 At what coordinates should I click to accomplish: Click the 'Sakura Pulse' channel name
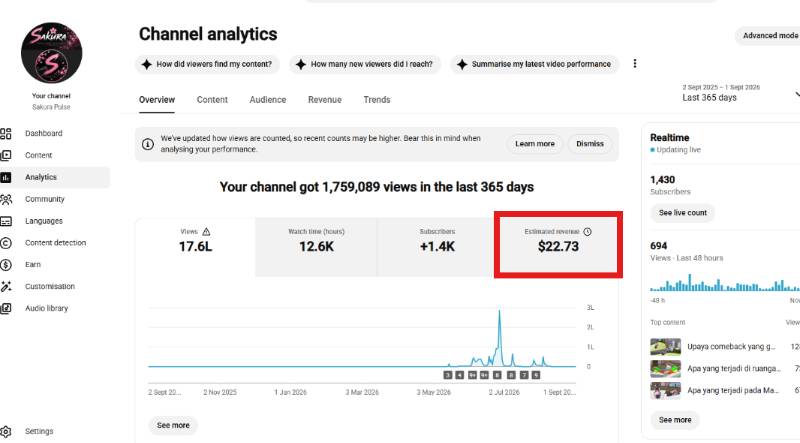(x=51, y=107)
